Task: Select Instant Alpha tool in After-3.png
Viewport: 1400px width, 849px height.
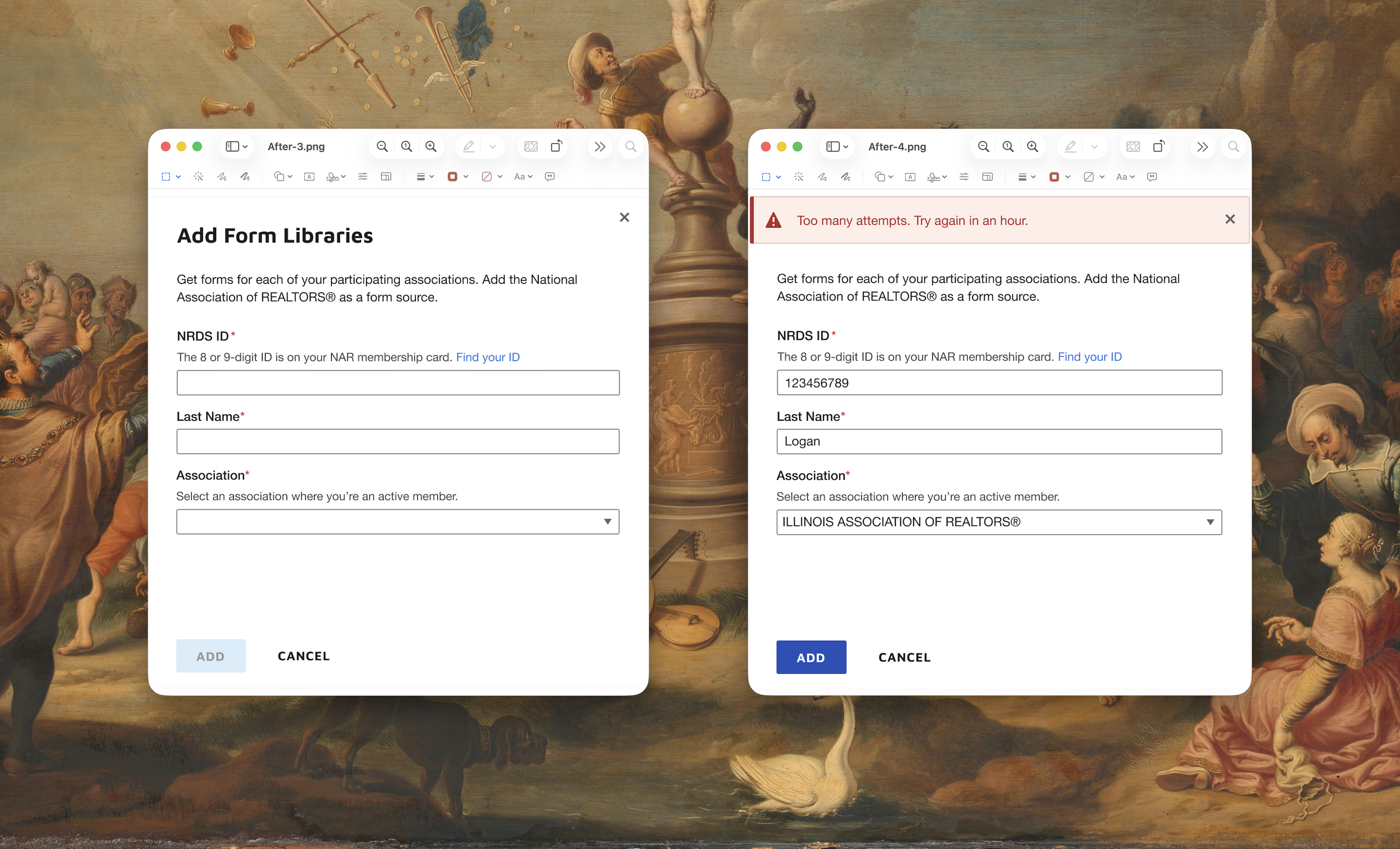Action: tap(198, 177)
